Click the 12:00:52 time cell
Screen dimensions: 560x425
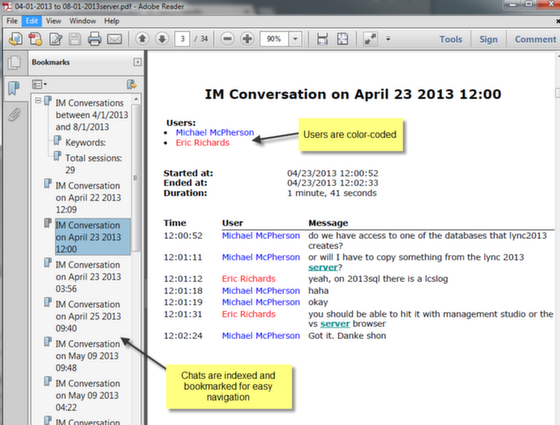[183, 236]
